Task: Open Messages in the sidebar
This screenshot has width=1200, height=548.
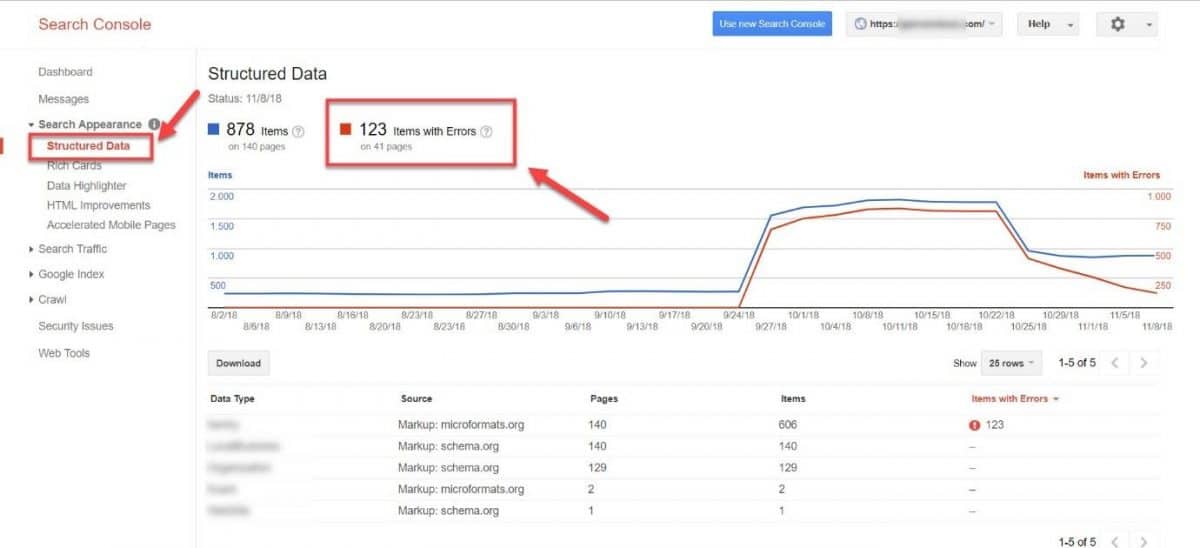Action: pyautogui.click(x=63, y=99)
